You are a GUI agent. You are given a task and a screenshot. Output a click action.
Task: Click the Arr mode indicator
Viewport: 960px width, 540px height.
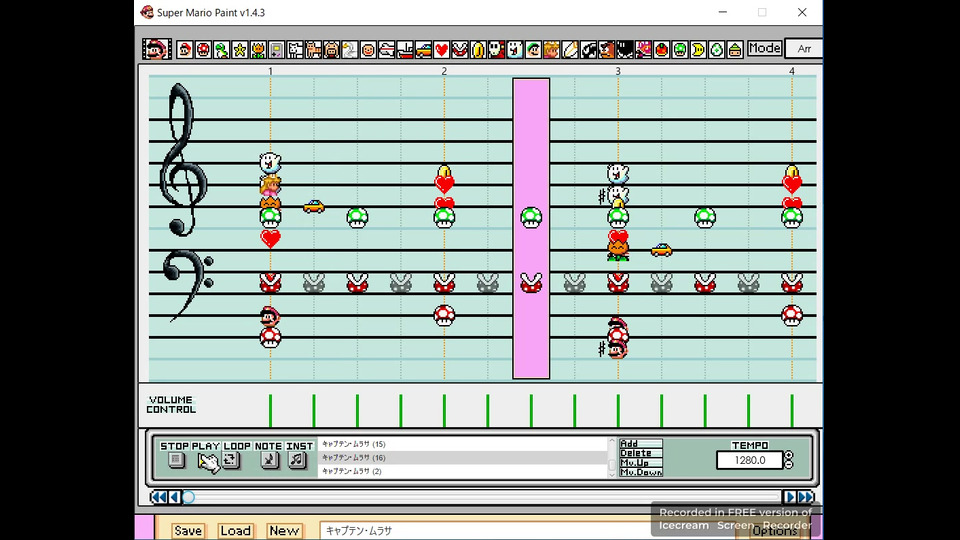pyautogui.click(x=803, y=49)
